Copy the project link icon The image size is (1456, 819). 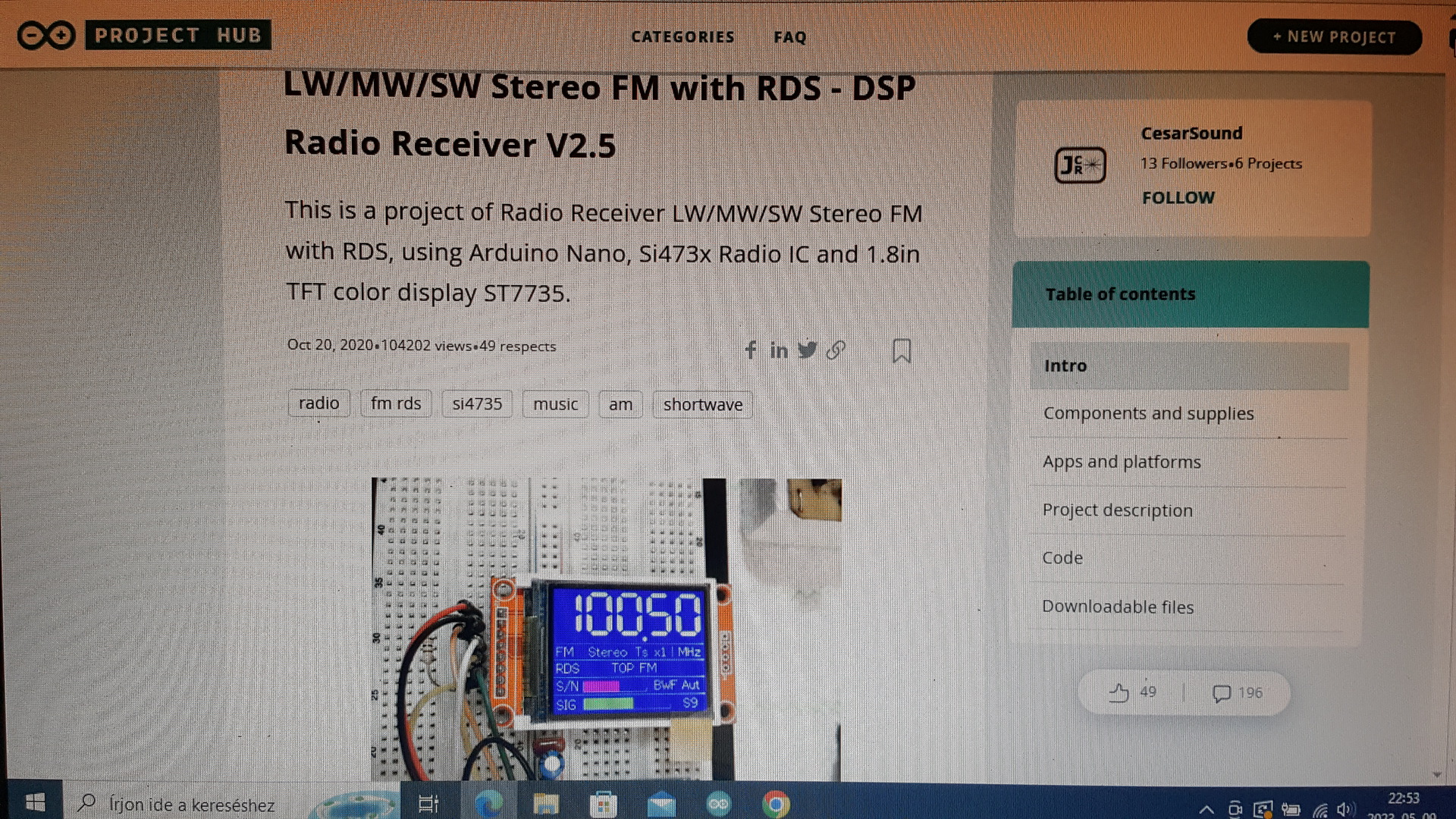point(836,350)
